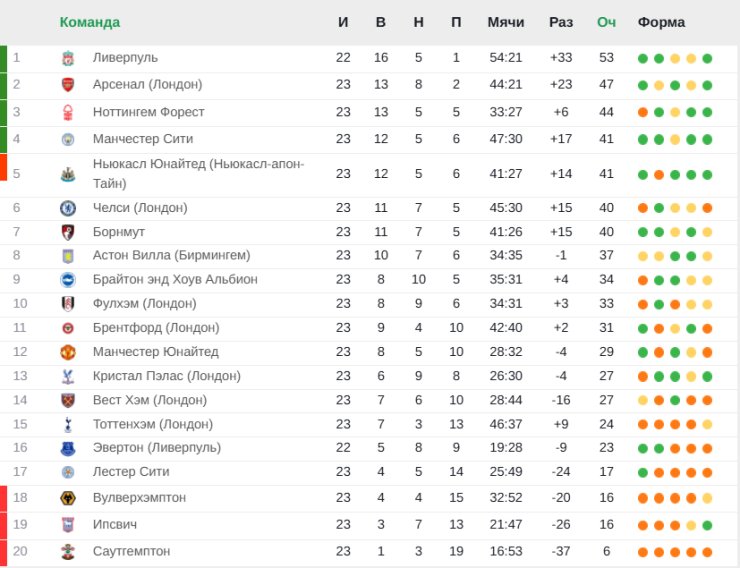The width and height of the screenshot is (740, 568).
Task: Sort table by the Команда column header
Action: pos(90,22)
